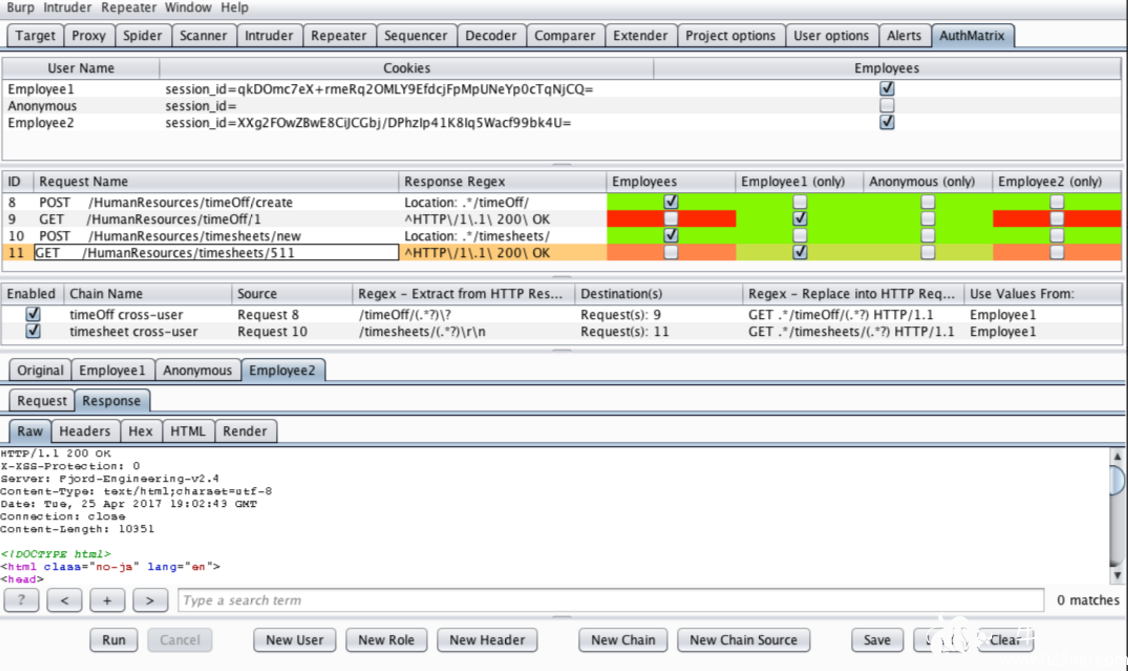Toggle Employee2 (only) checkbox for request 9
Viewport: 1128px width, 671px height.
pos(1056,218)
